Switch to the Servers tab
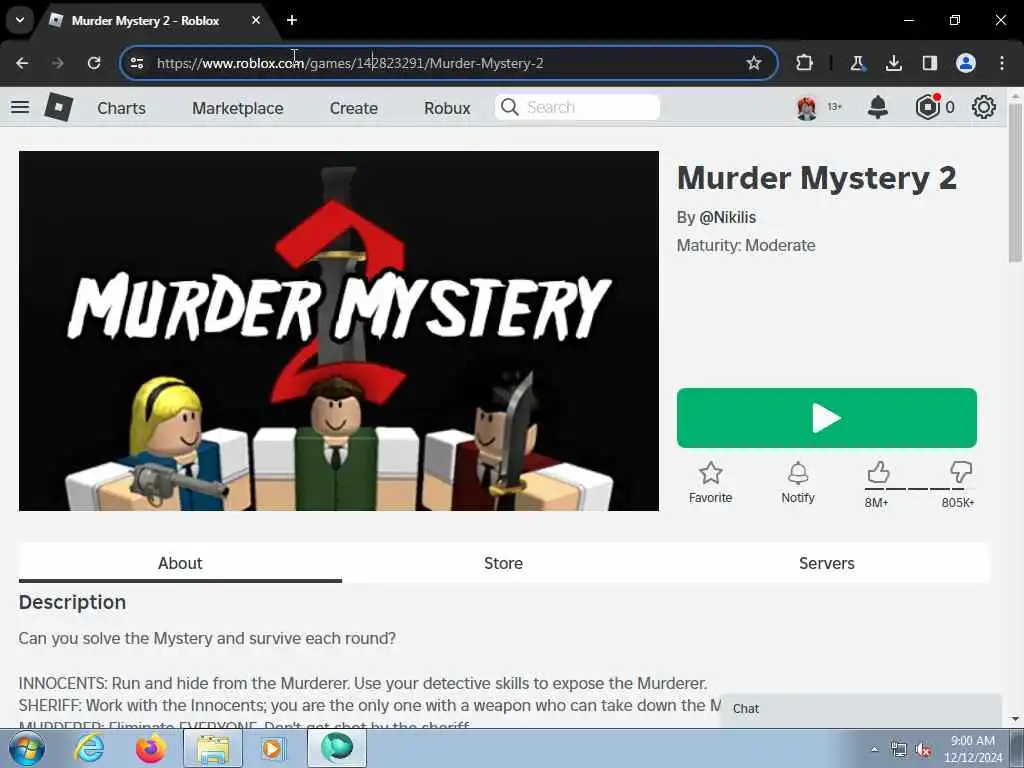 coord(827,563)
